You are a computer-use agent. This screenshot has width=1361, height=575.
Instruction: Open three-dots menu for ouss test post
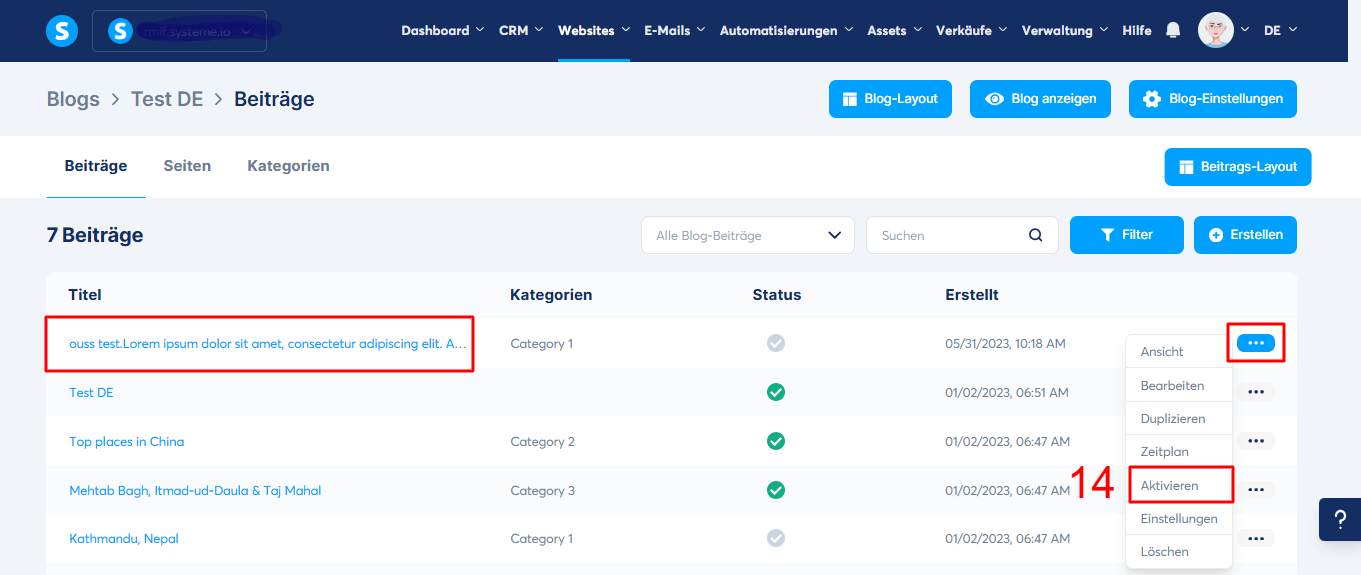[1256, 343]
